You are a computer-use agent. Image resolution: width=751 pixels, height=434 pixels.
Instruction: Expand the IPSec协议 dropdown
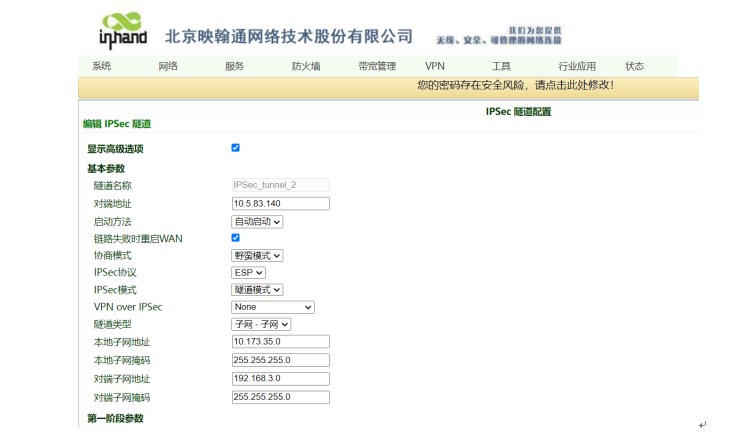(x=248, y=272)
